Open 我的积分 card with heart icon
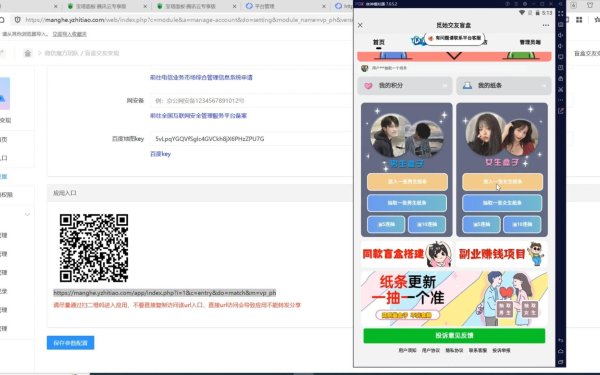Viewport: 600px width, 375px height. tap(405, 86)
